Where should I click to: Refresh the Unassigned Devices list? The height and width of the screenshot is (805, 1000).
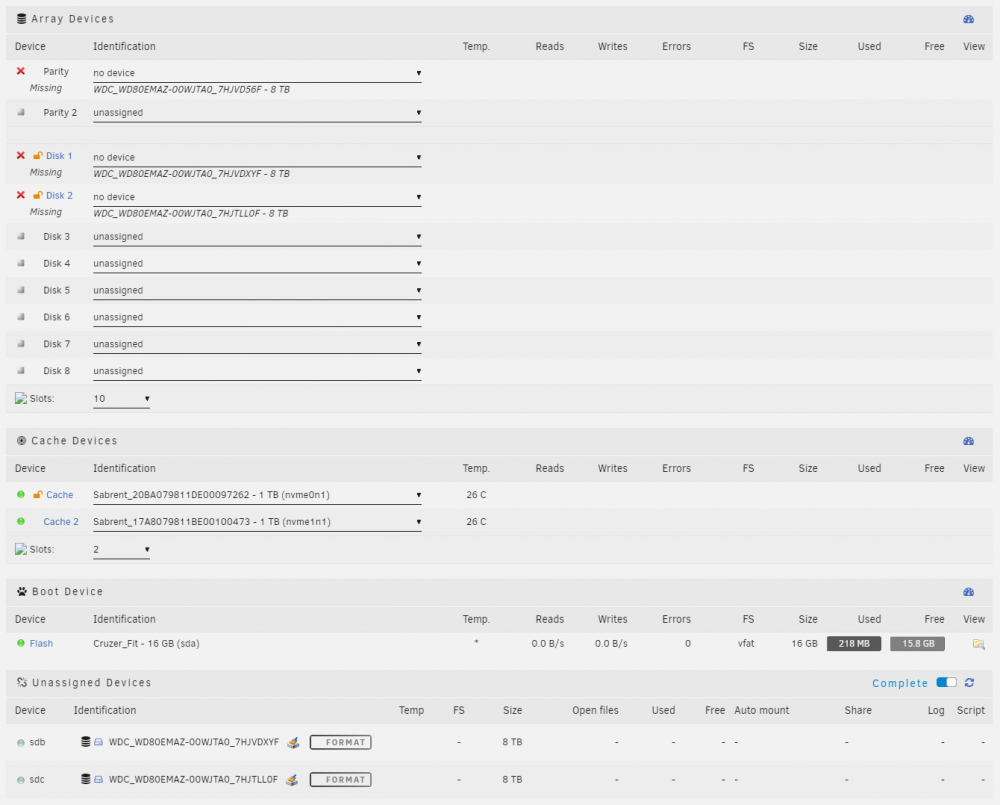(969, 683)
